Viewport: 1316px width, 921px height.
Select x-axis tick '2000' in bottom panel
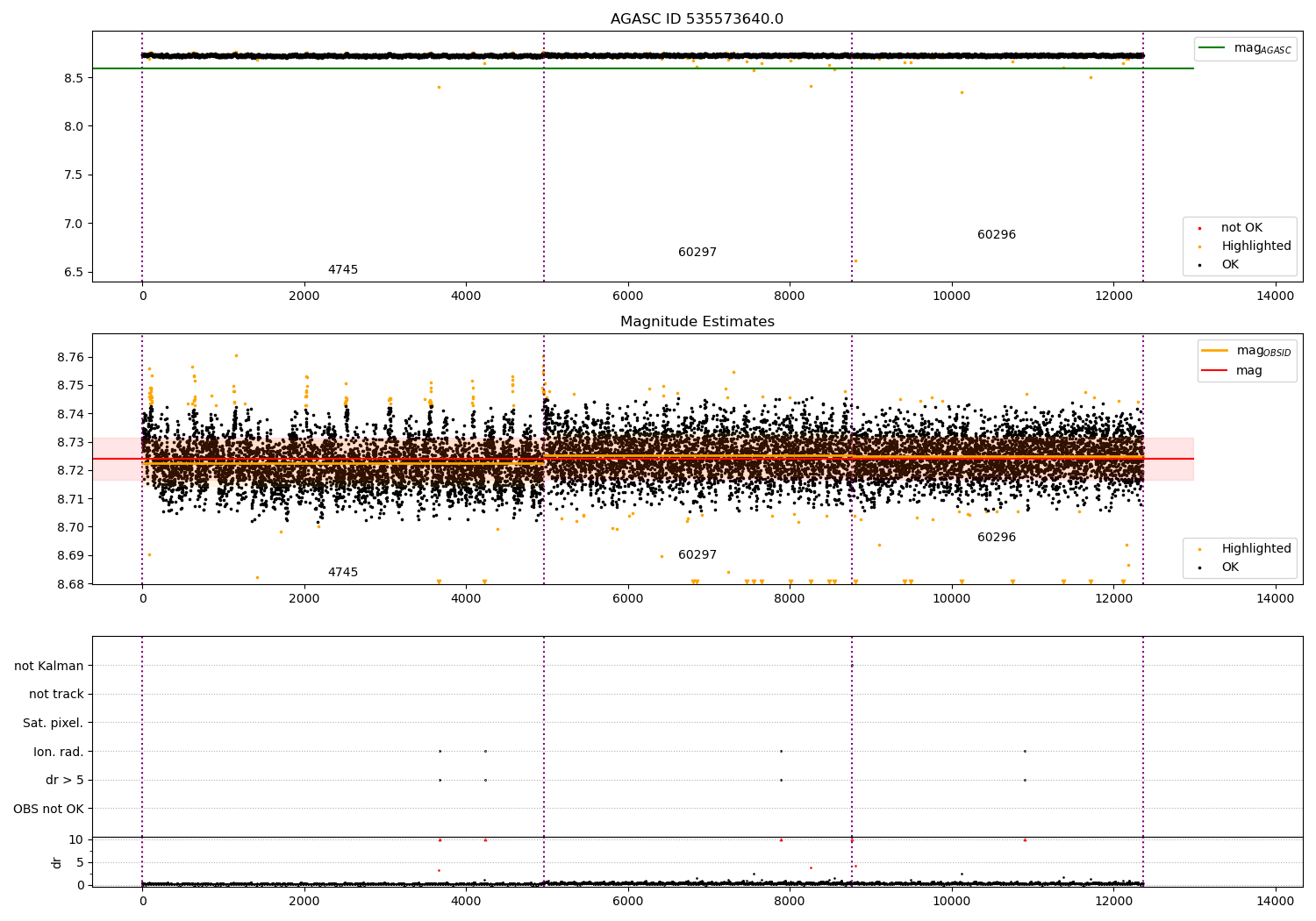click(304, 901)
